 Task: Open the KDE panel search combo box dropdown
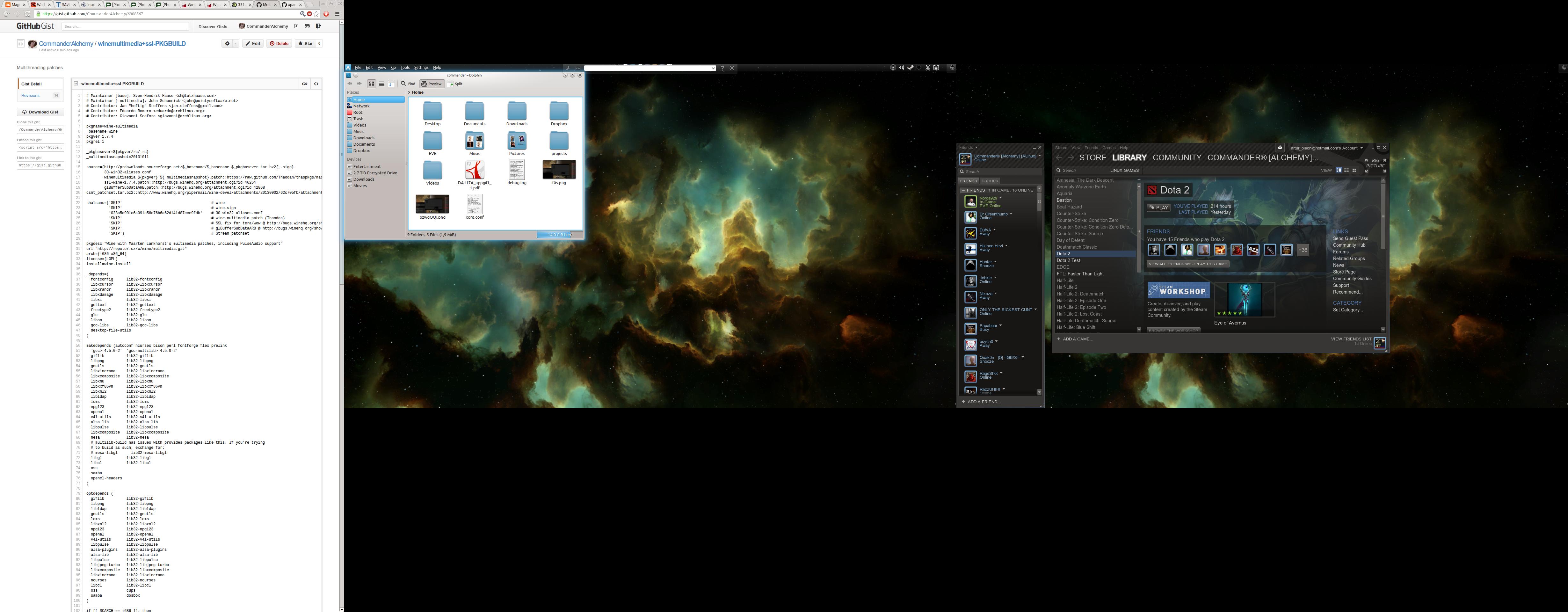(713, 68)
